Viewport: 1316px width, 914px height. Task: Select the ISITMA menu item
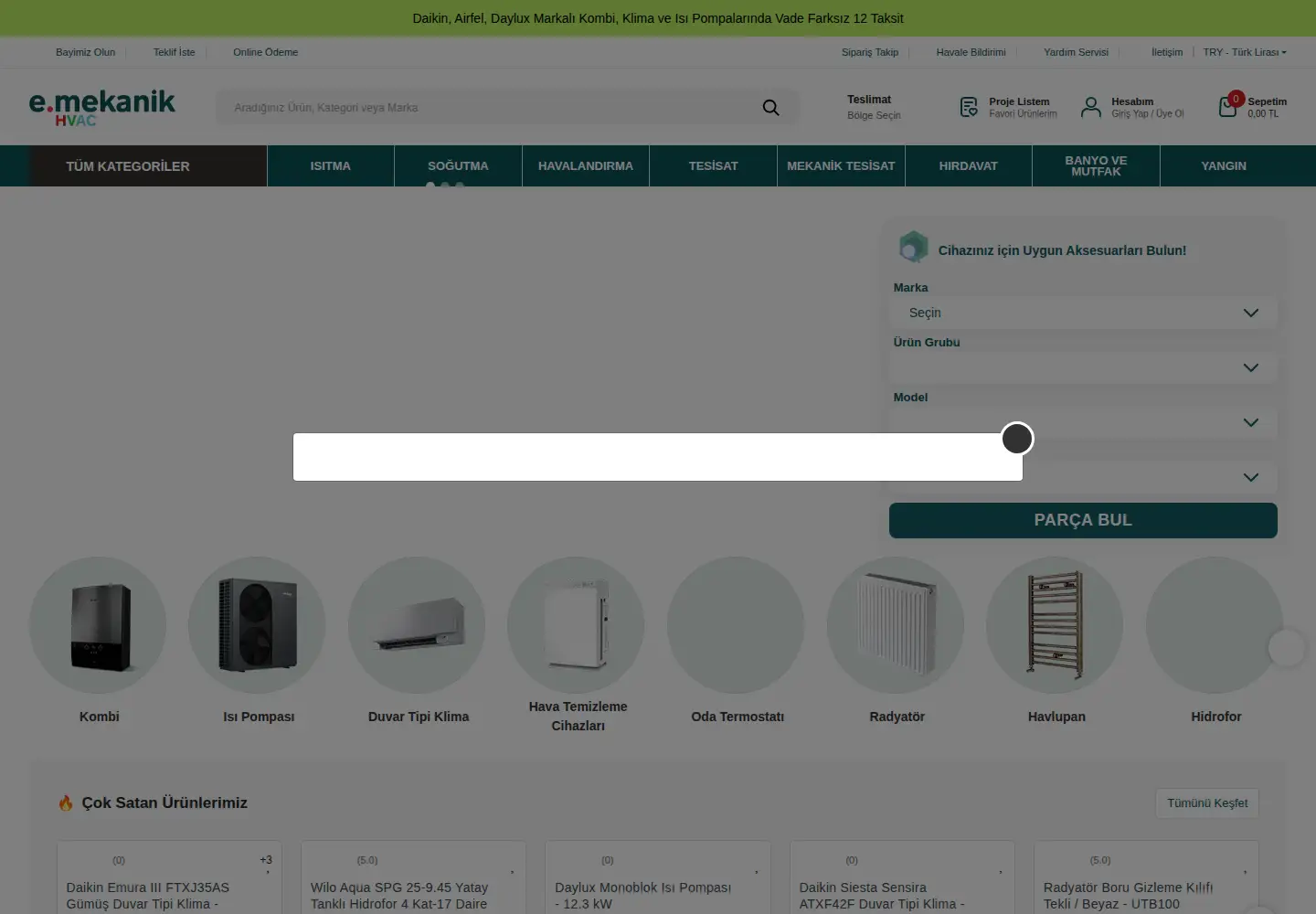(331, 165)
